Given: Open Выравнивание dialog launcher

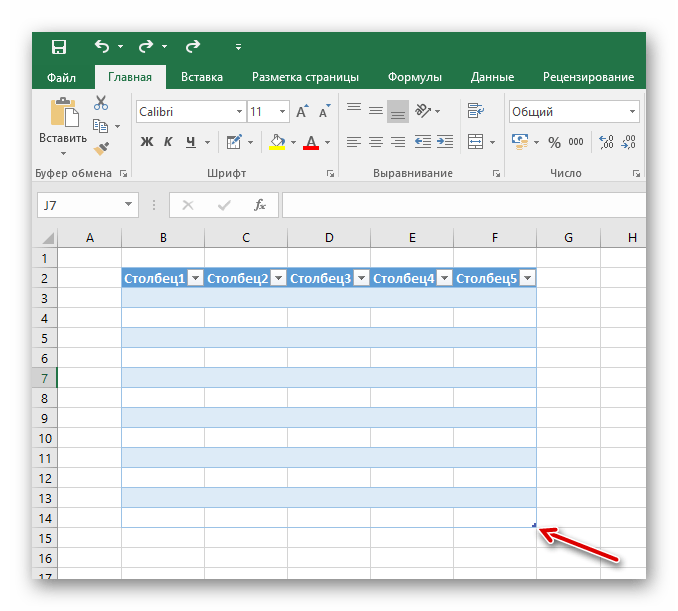Looking at the screenshot, I should point(496,173).
